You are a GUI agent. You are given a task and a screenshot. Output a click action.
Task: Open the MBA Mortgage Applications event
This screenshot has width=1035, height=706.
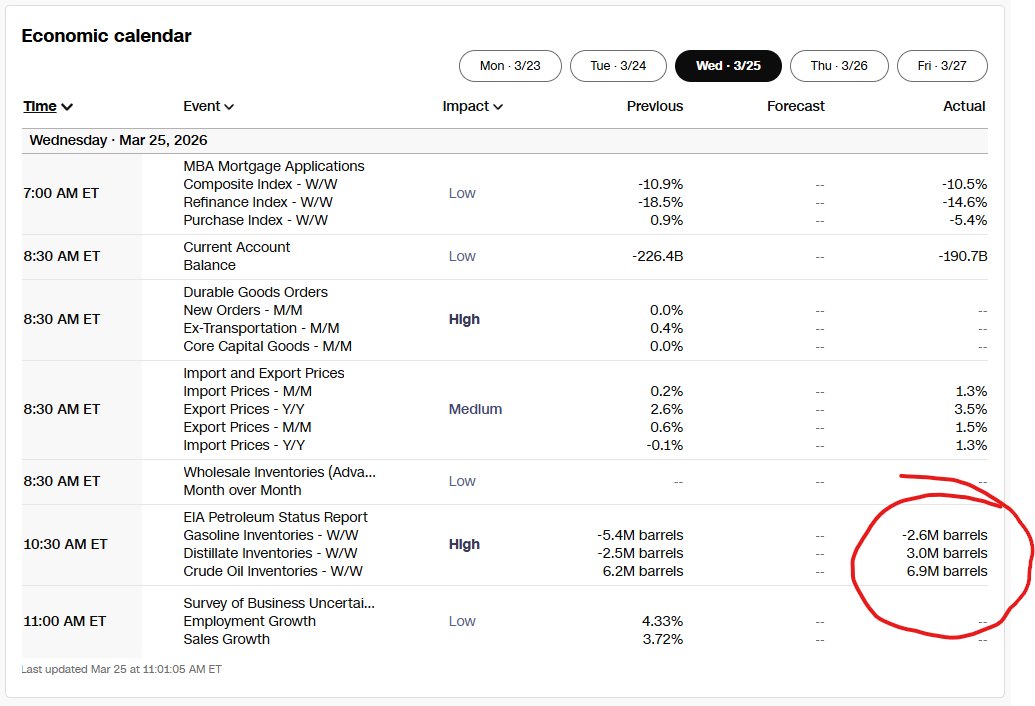coord(273,166)
